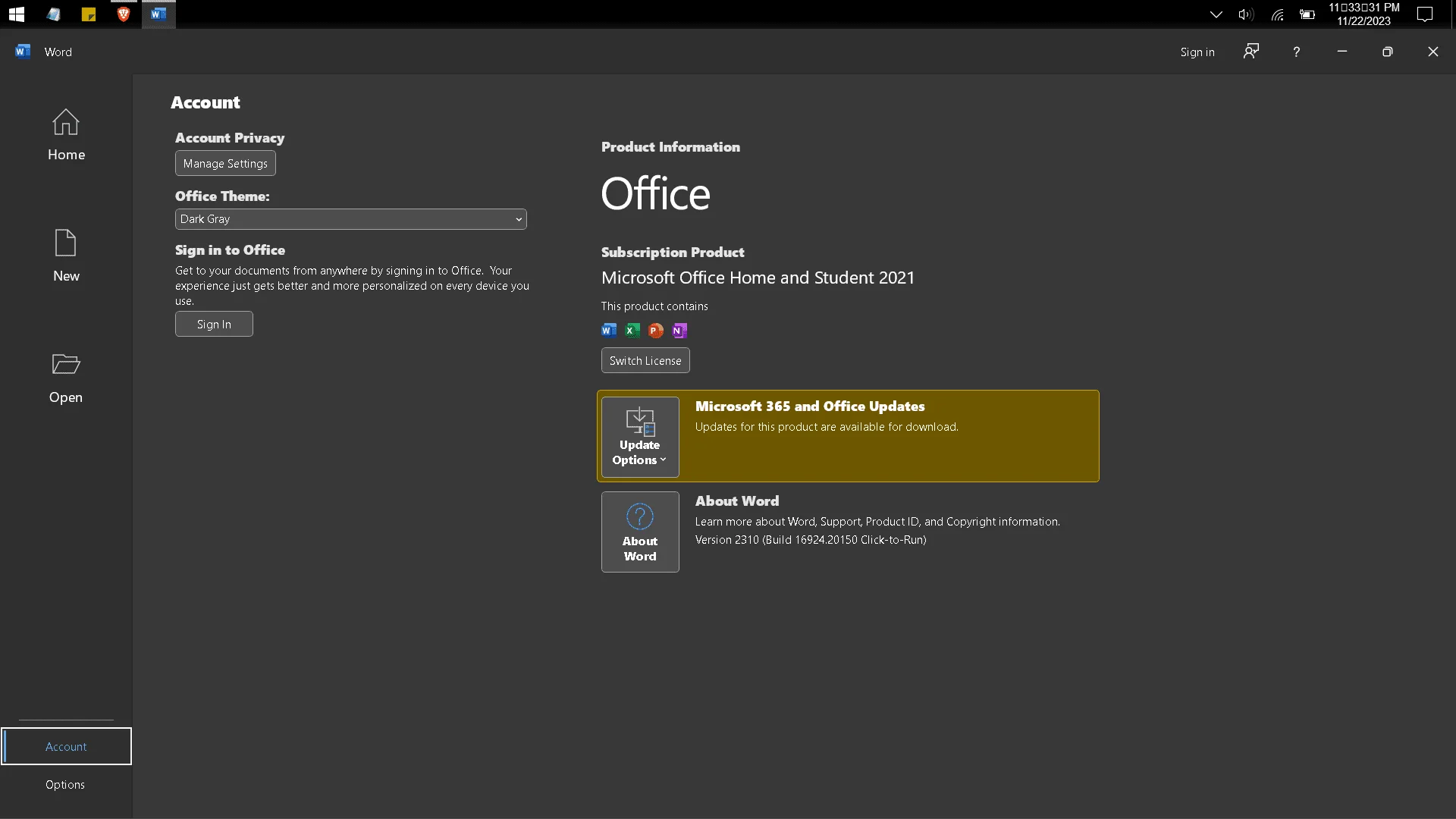1456x819 pixels.
Task: Click the Account Privacy heading
Action: [230, 137]
